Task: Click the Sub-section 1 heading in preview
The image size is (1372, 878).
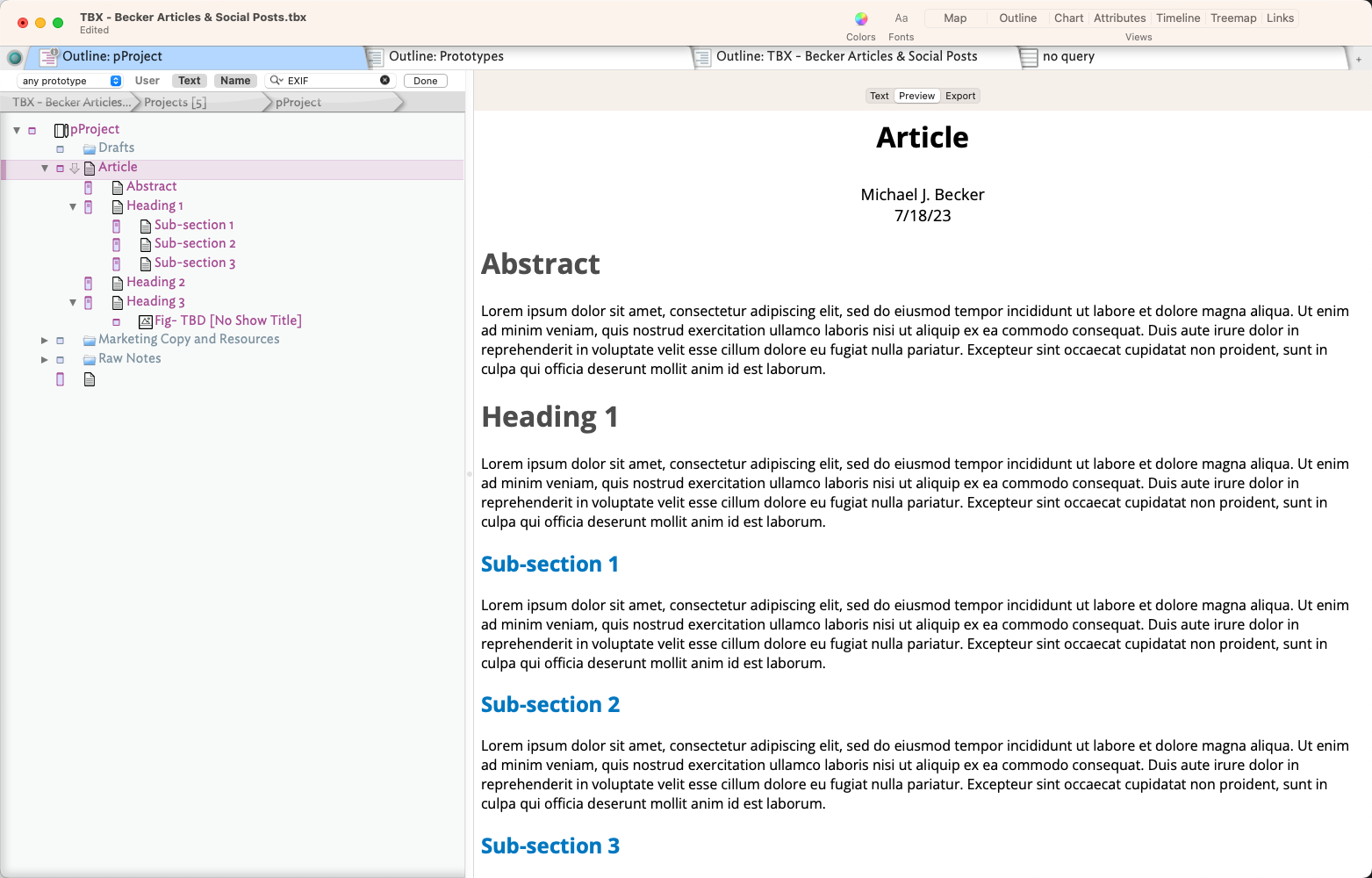Action: (550, 564)
